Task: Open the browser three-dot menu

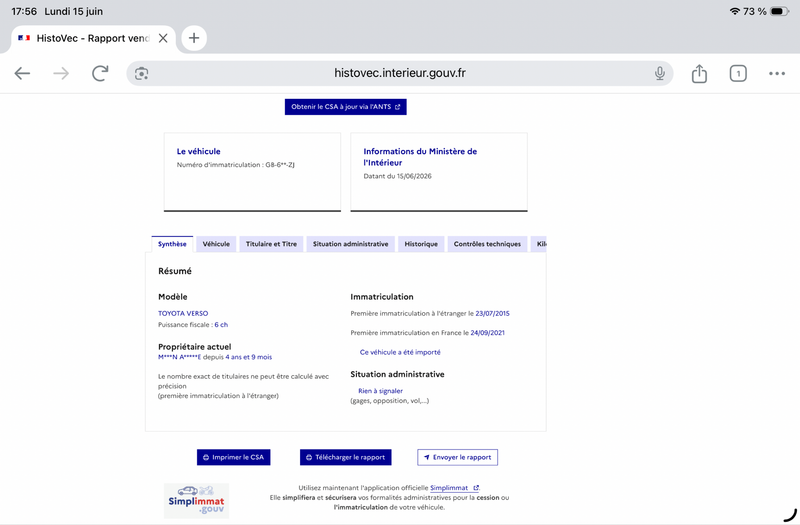Action: [777, 73]
